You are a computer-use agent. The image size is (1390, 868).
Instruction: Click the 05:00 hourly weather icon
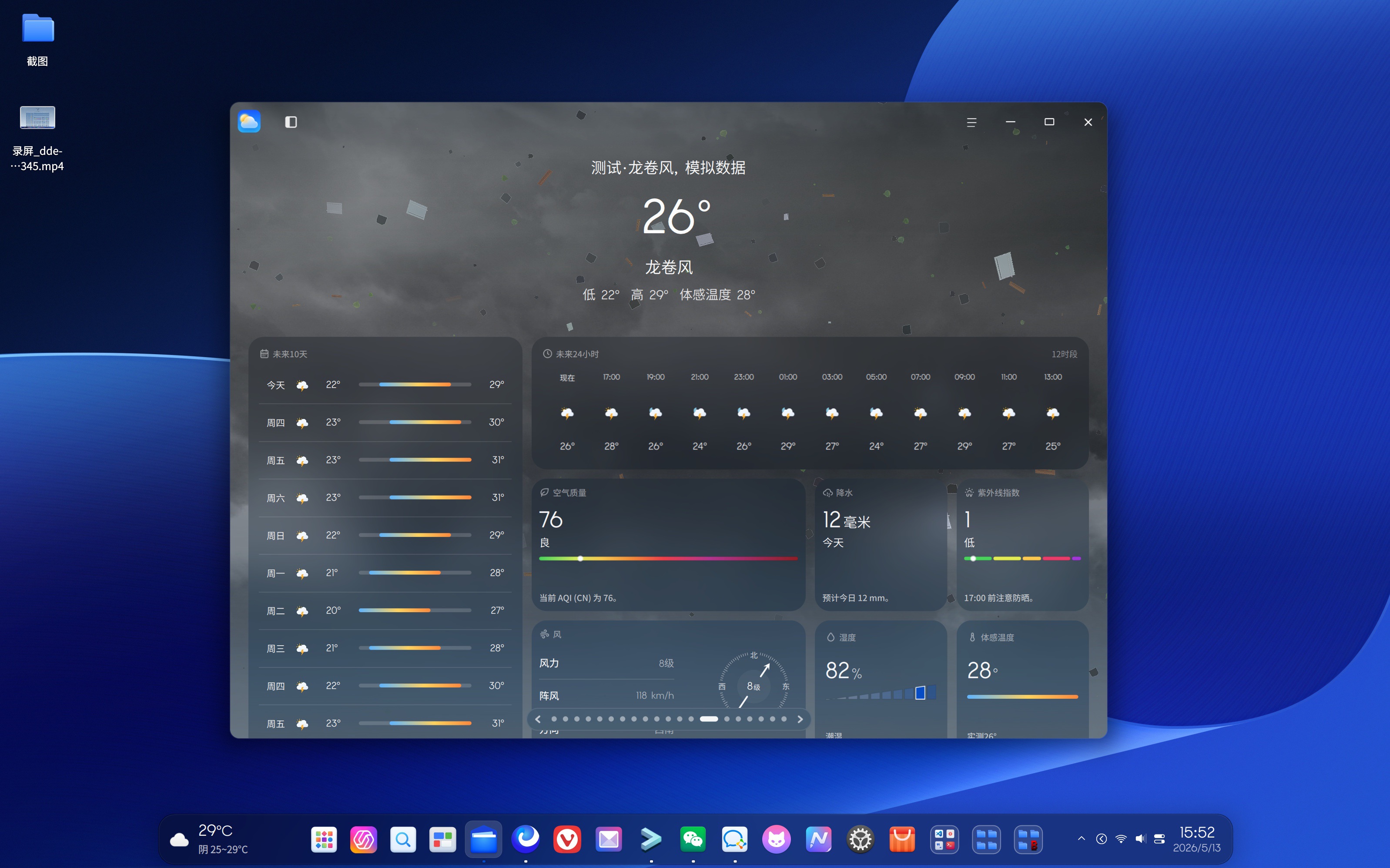876,413
